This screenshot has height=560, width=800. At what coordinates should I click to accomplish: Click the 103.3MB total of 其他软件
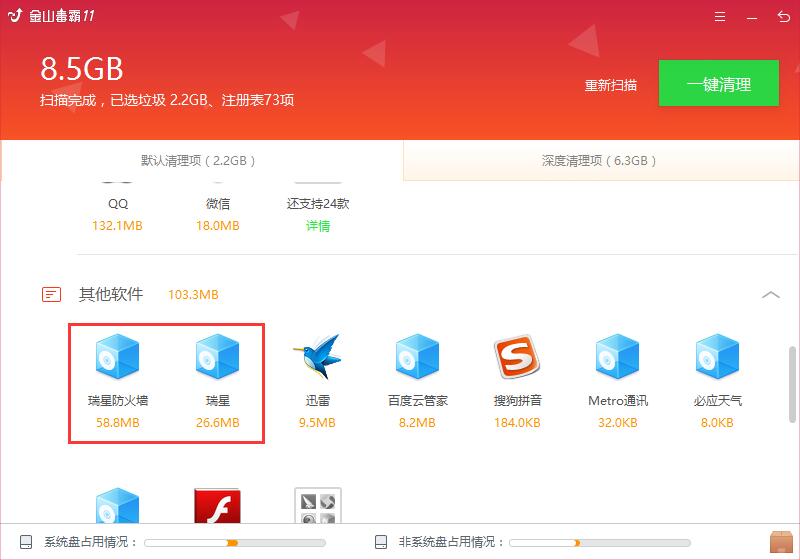tap(193, 295)
